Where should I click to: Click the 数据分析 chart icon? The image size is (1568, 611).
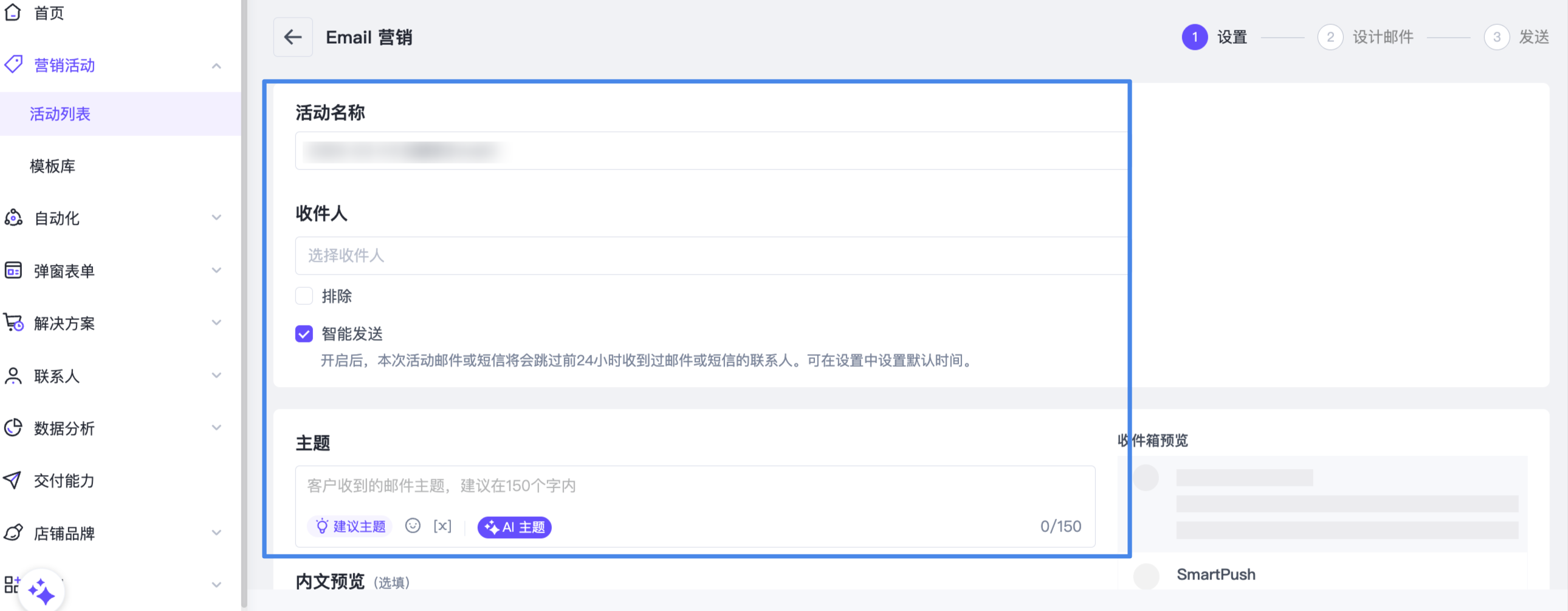click(x=13, y=428)
